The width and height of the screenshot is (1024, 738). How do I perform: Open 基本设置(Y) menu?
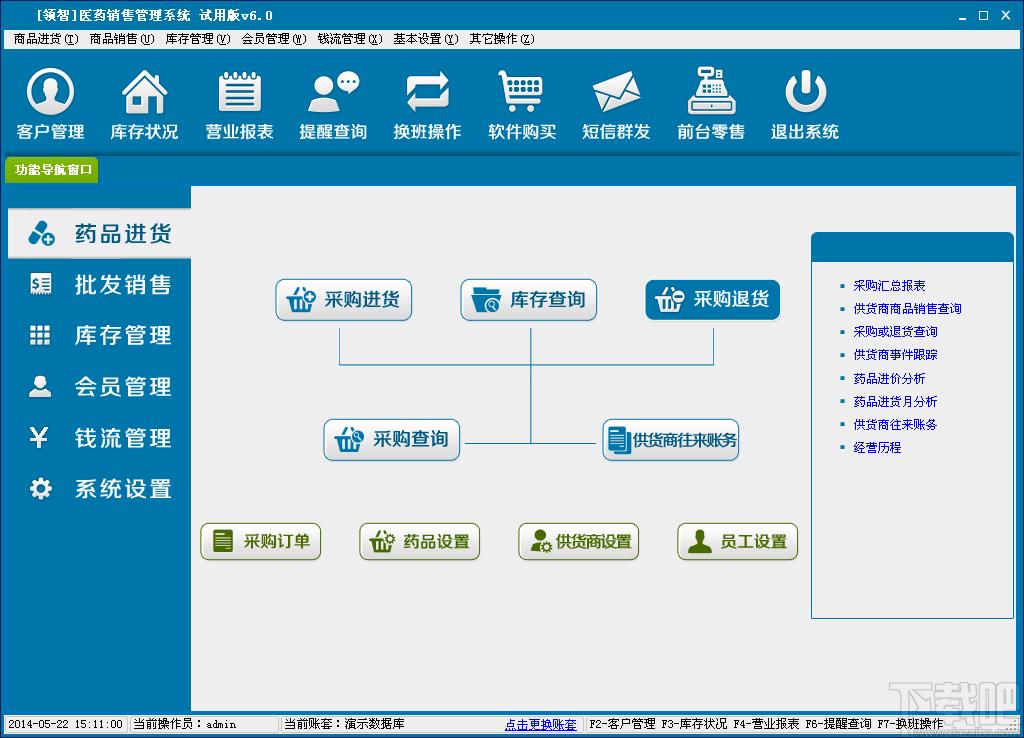tap(426, 39)
